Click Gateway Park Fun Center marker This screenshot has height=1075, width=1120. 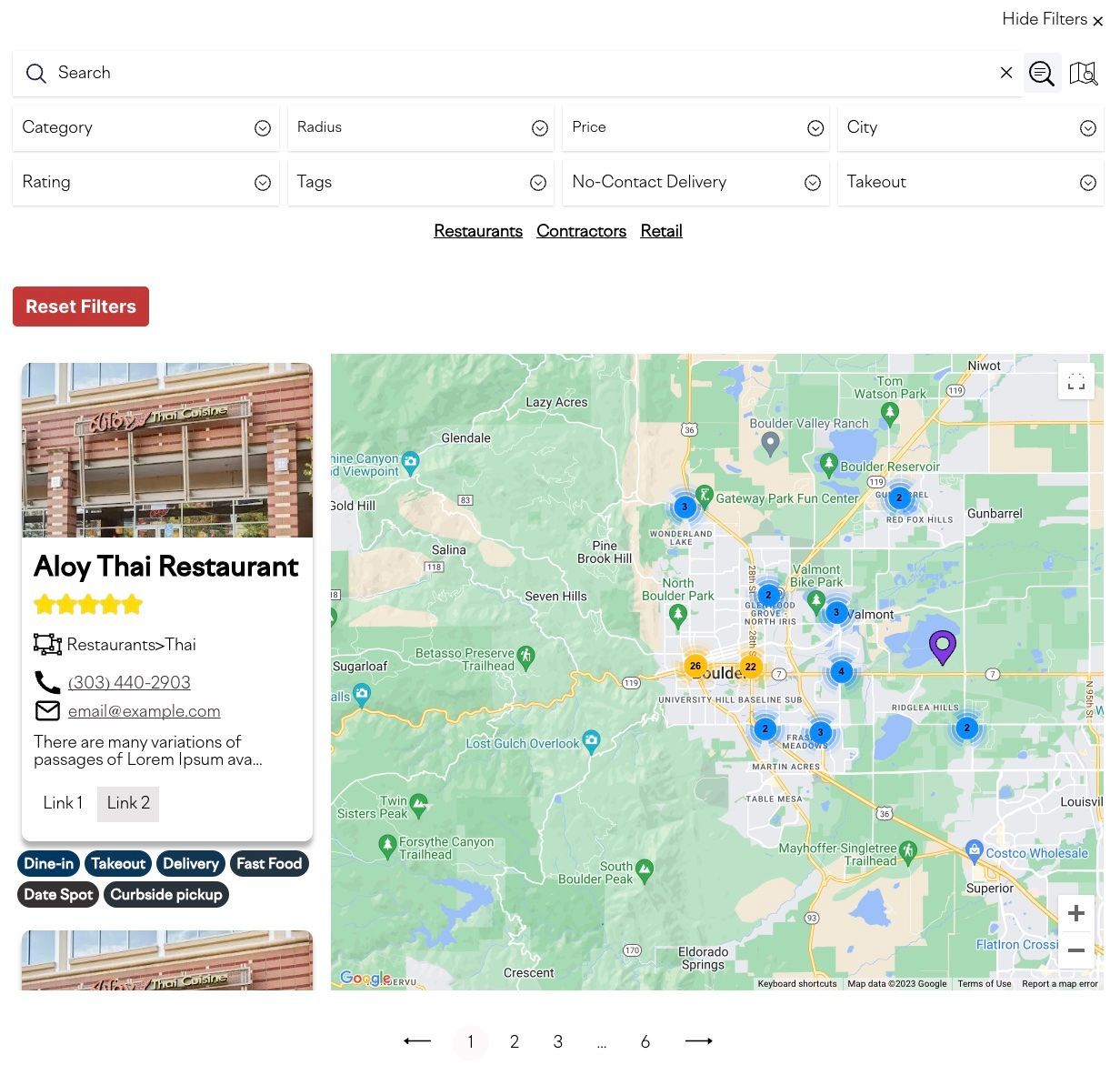tap(705, 497)
